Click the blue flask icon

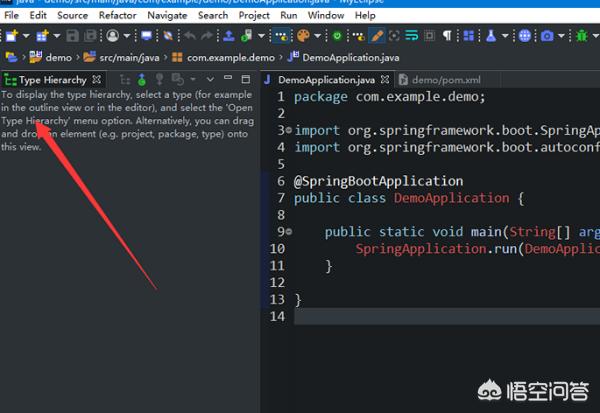click(x=491, y=36)
